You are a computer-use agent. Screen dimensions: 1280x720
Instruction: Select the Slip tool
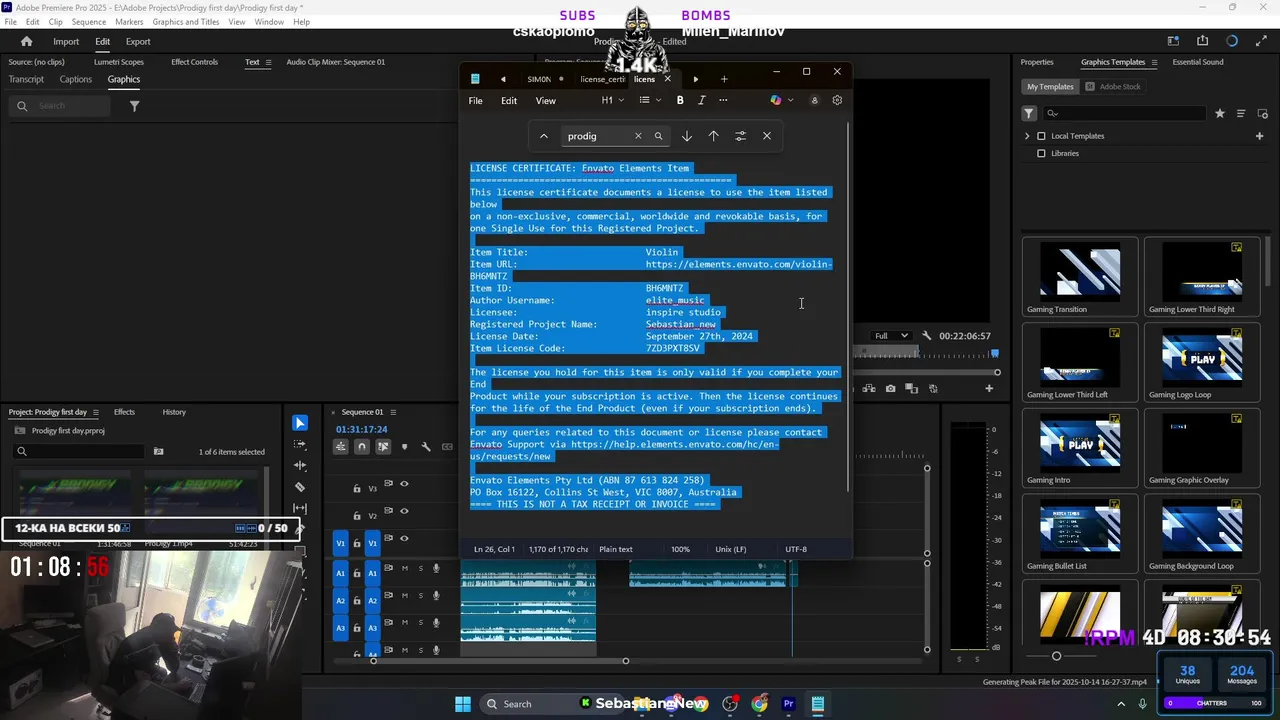(x=300, y=508)
